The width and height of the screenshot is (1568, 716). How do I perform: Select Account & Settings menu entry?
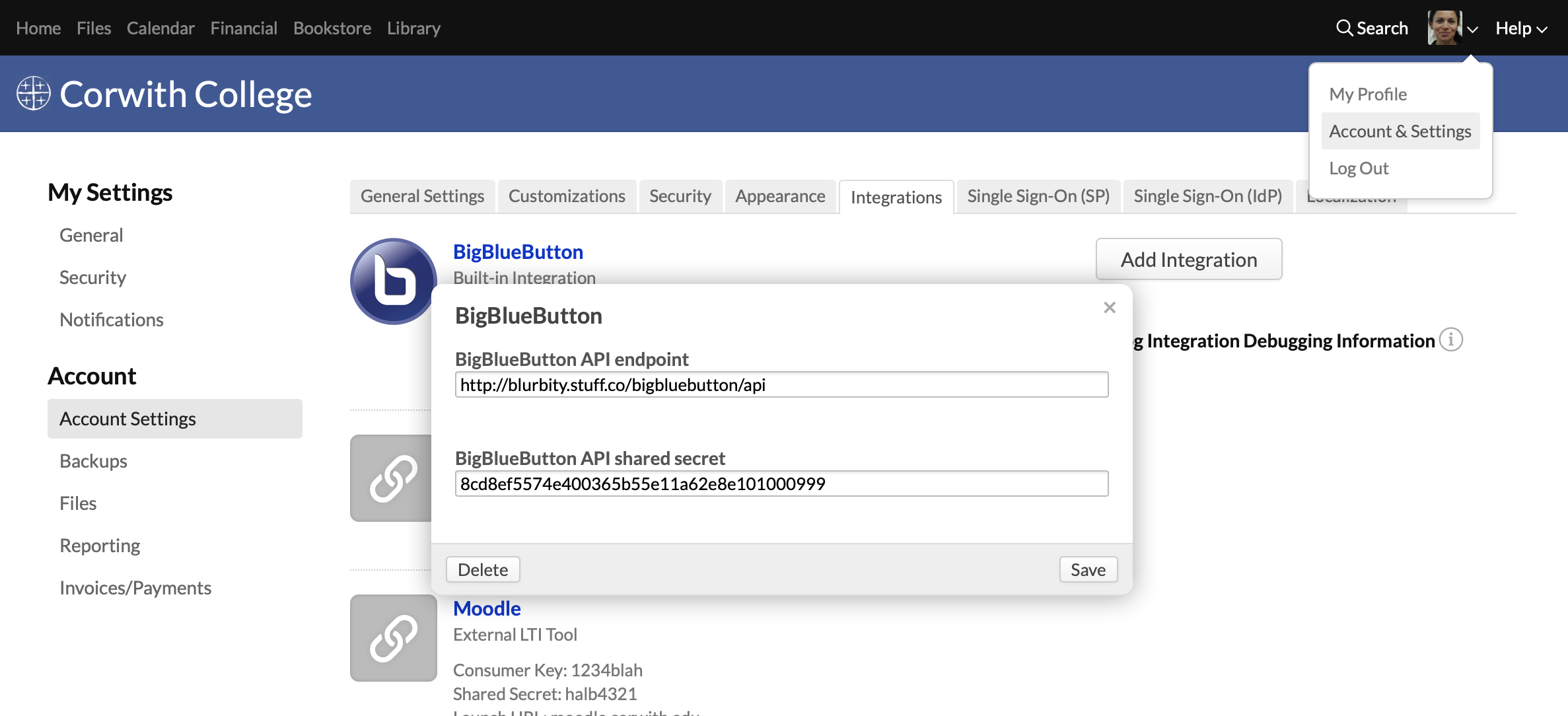tap(1400, 131)
